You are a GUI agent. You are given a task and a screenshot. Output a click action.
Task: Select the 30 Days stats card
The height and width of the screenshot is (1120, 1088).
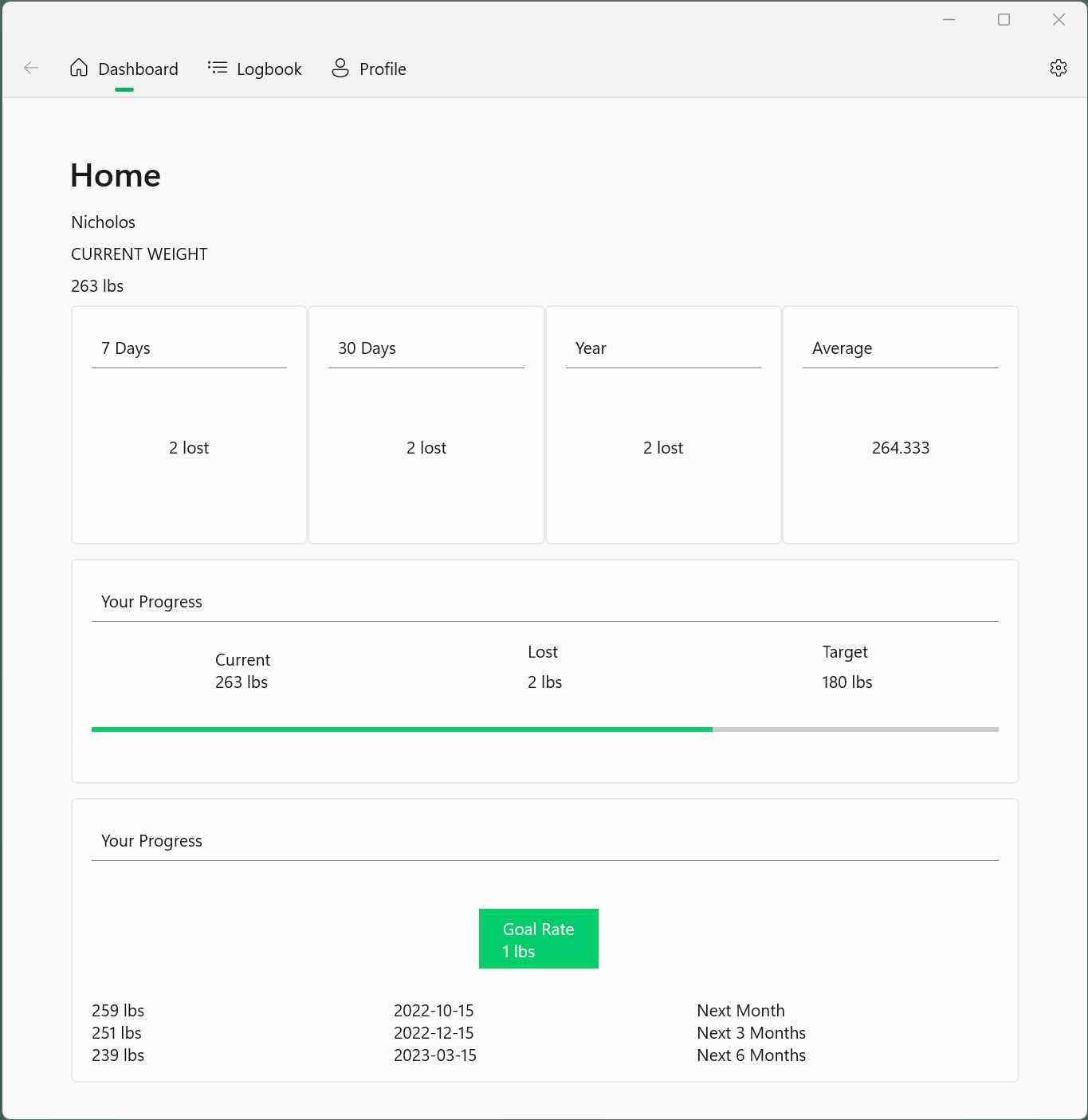426,424
